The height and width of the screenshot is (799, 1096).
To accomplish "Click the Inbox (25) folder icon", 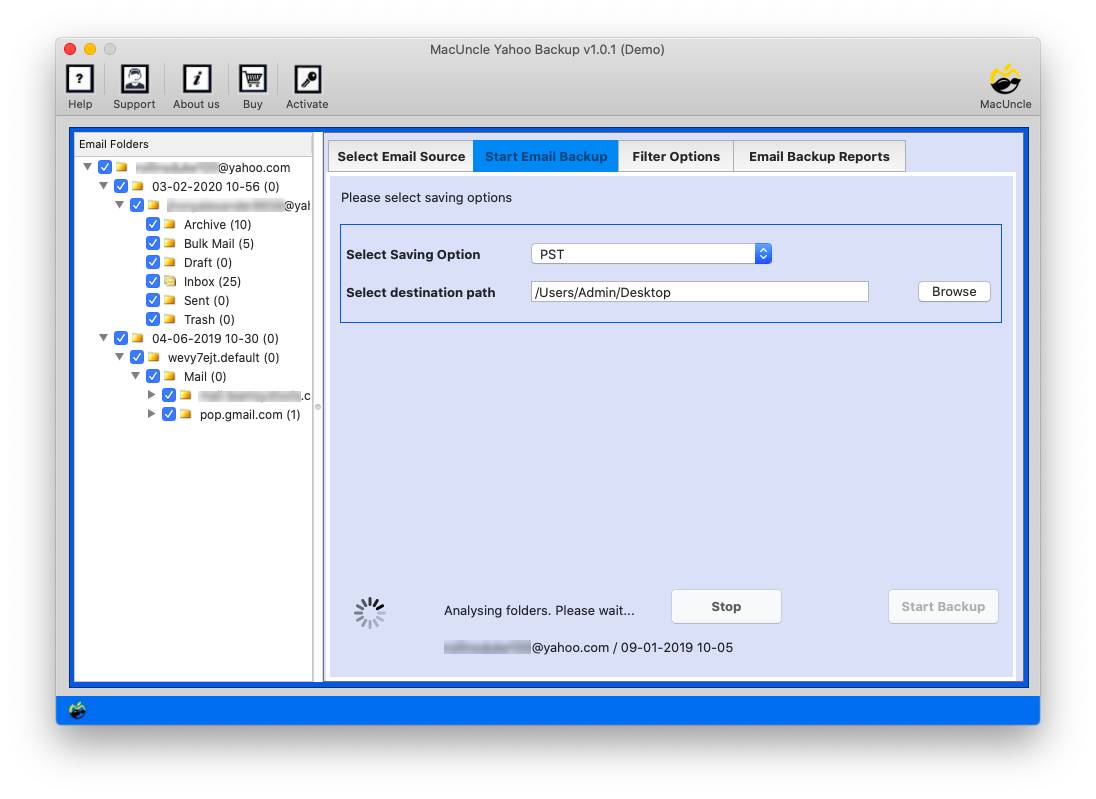I will pyautogui.click(x=169, y=282).
